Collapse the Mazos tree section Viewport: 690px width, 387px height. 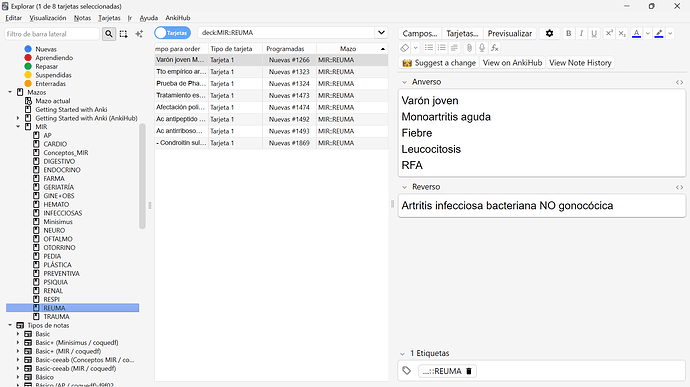(x=10, y=92)
